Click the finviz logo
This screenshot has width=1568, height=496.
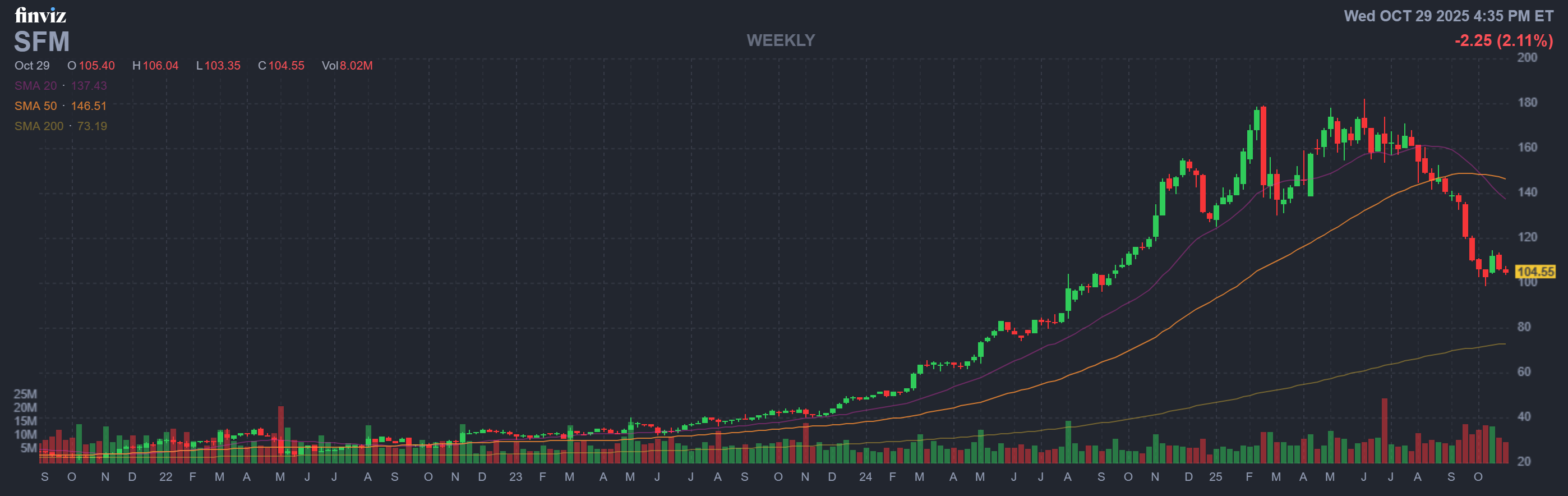click(40, 15)
